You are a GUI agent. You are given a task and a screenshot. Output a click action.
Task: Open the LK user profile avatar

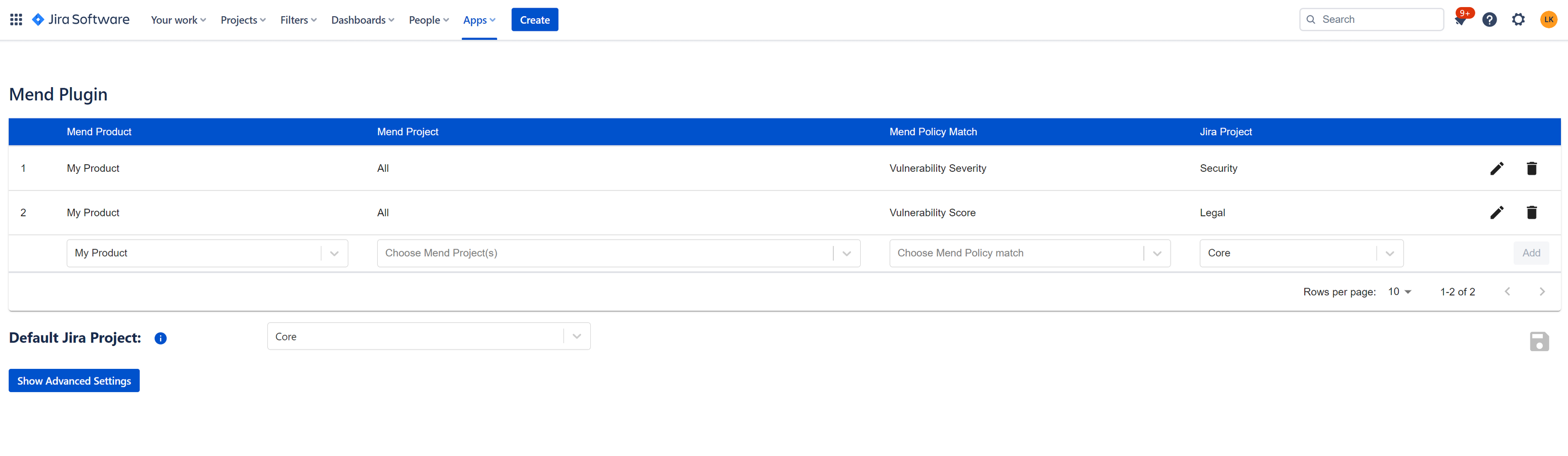[1548, 19]
